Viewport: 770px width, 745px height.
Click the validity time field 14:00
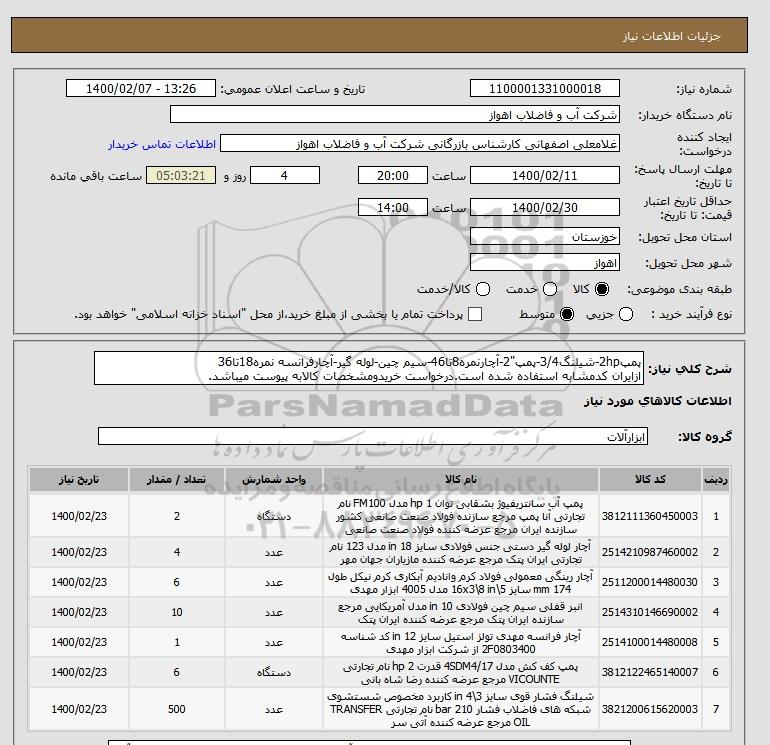pos(393,207)
